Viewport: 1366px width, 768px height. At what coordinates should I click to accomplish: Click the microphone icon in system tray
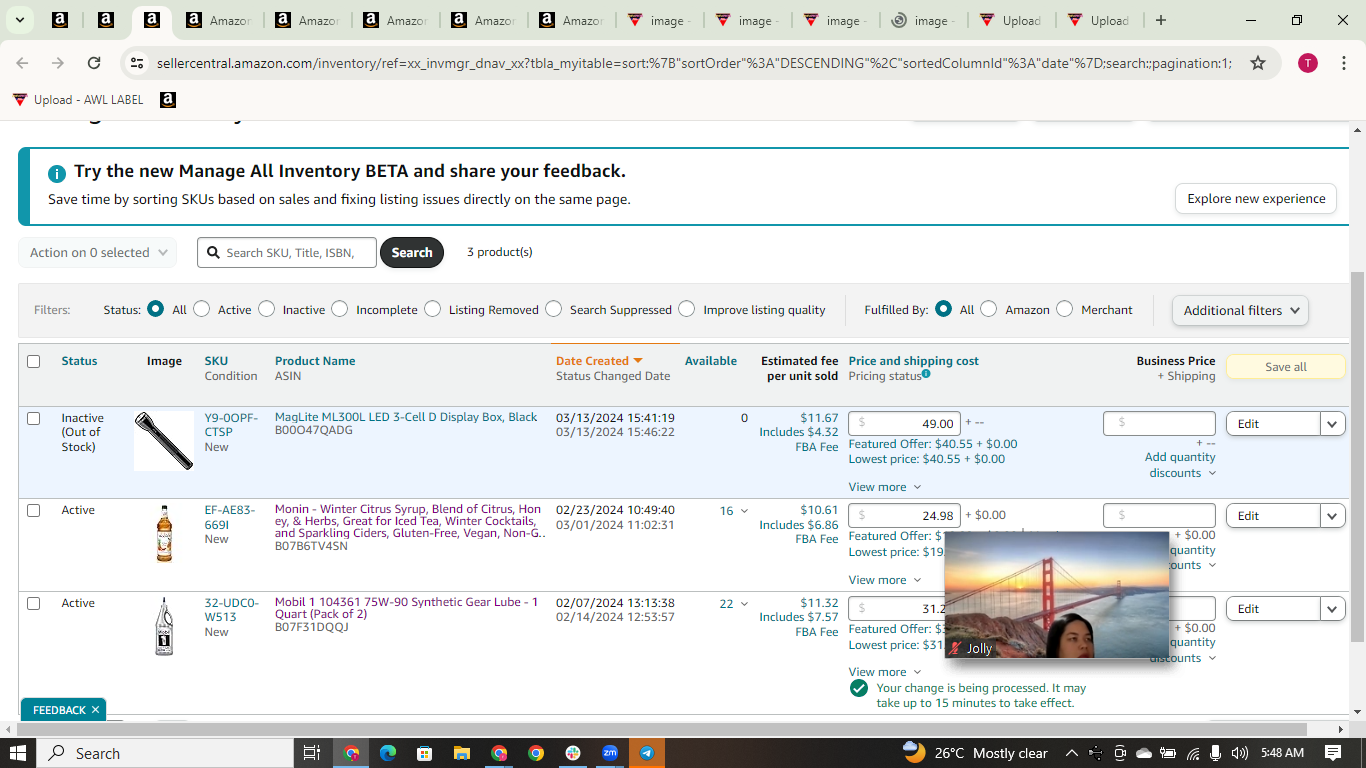coord(1216,753)
